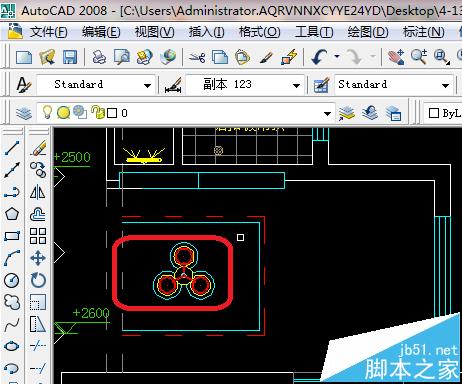Select the Polygon tool
Viewport: 462px width, 384px height.
pyautogui.click(x=12, y=214)
